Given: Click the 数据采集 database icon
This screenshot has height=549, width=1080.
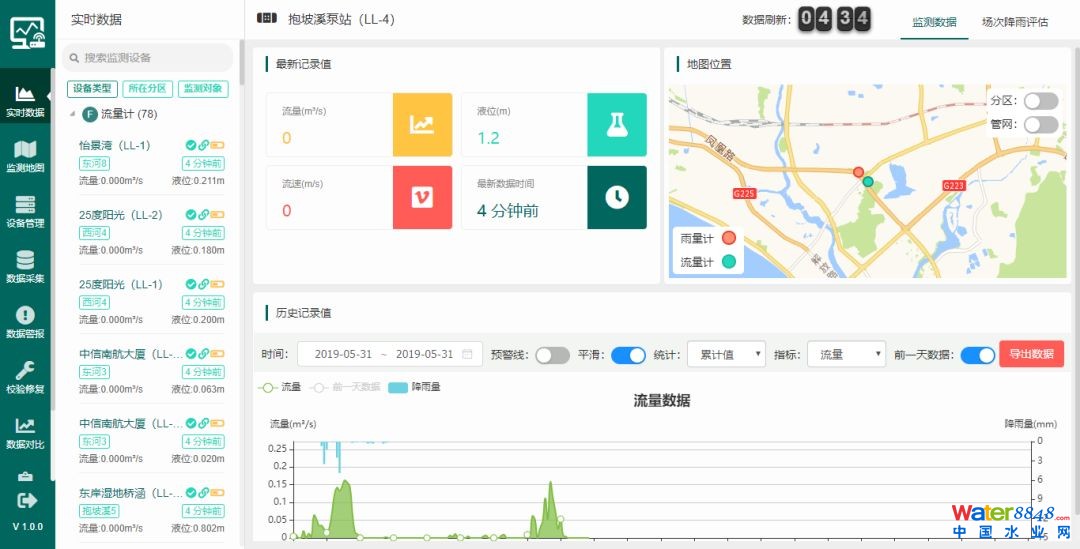Looking at the screenshot, I should [26, 261].
